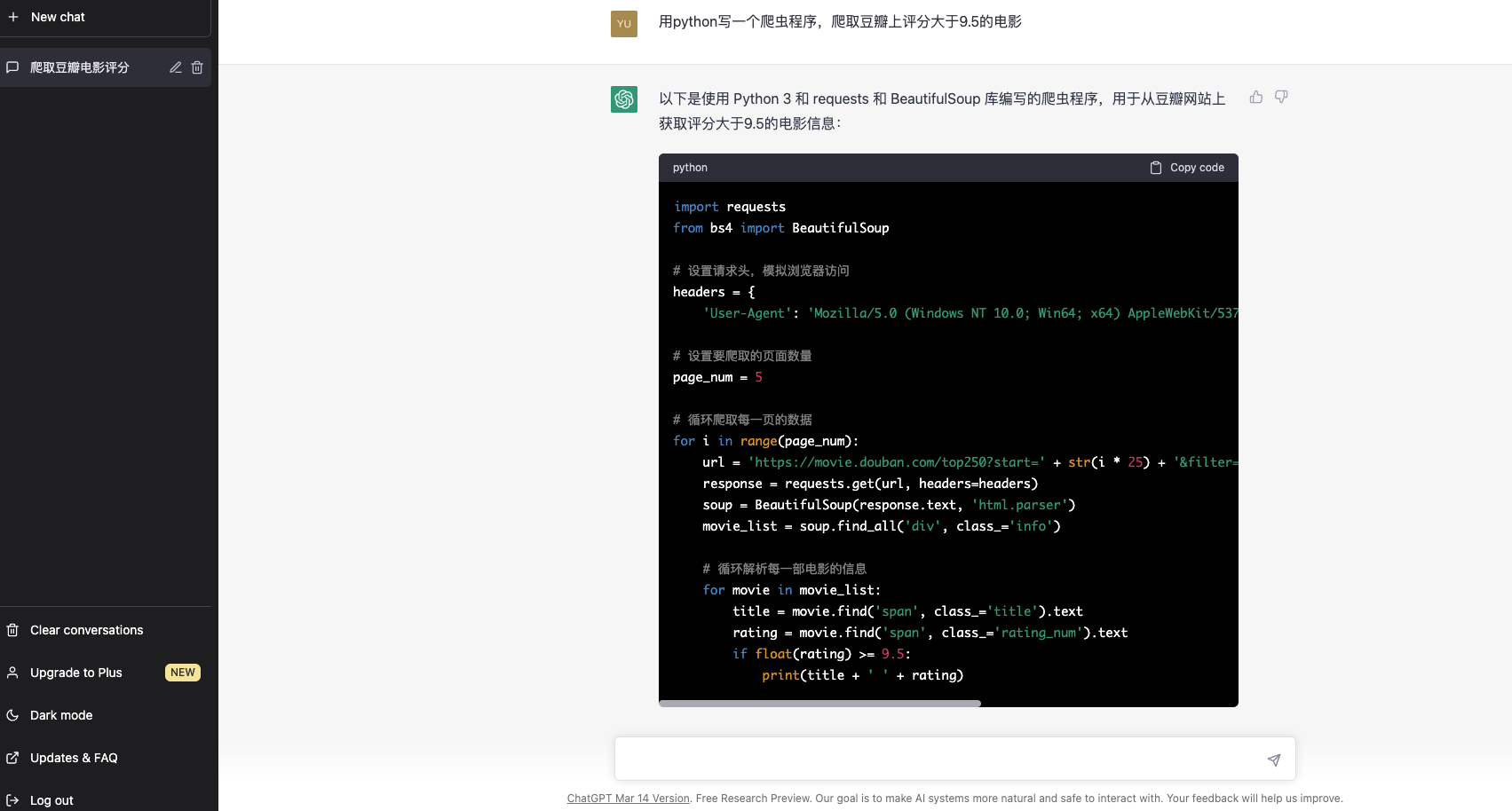Click the moon icon for Dark mode
1512x811 pixels.
tap(13, 715)
